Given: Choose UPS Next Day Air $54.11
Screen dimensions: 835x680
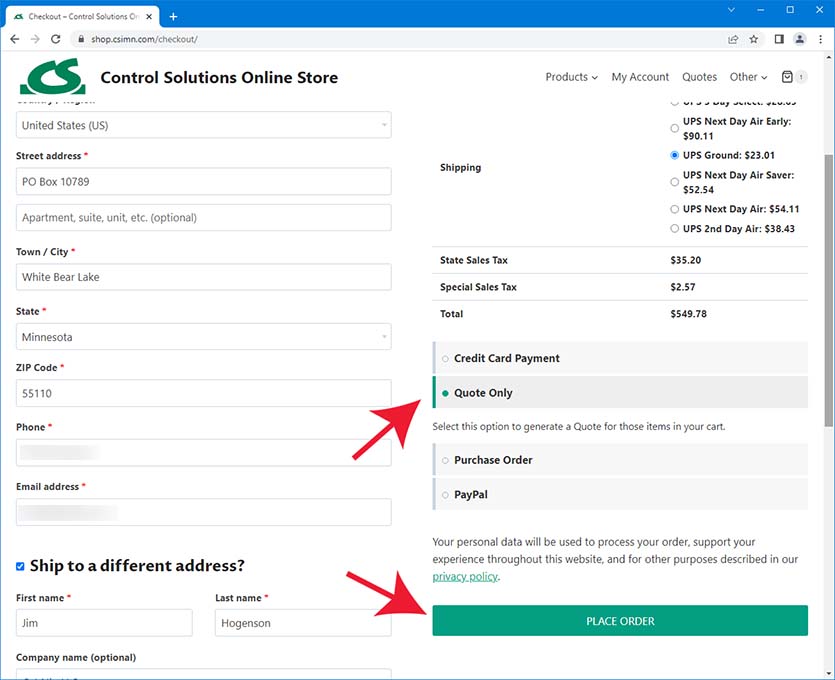Looking at the screenshot, I should (674, 209).
